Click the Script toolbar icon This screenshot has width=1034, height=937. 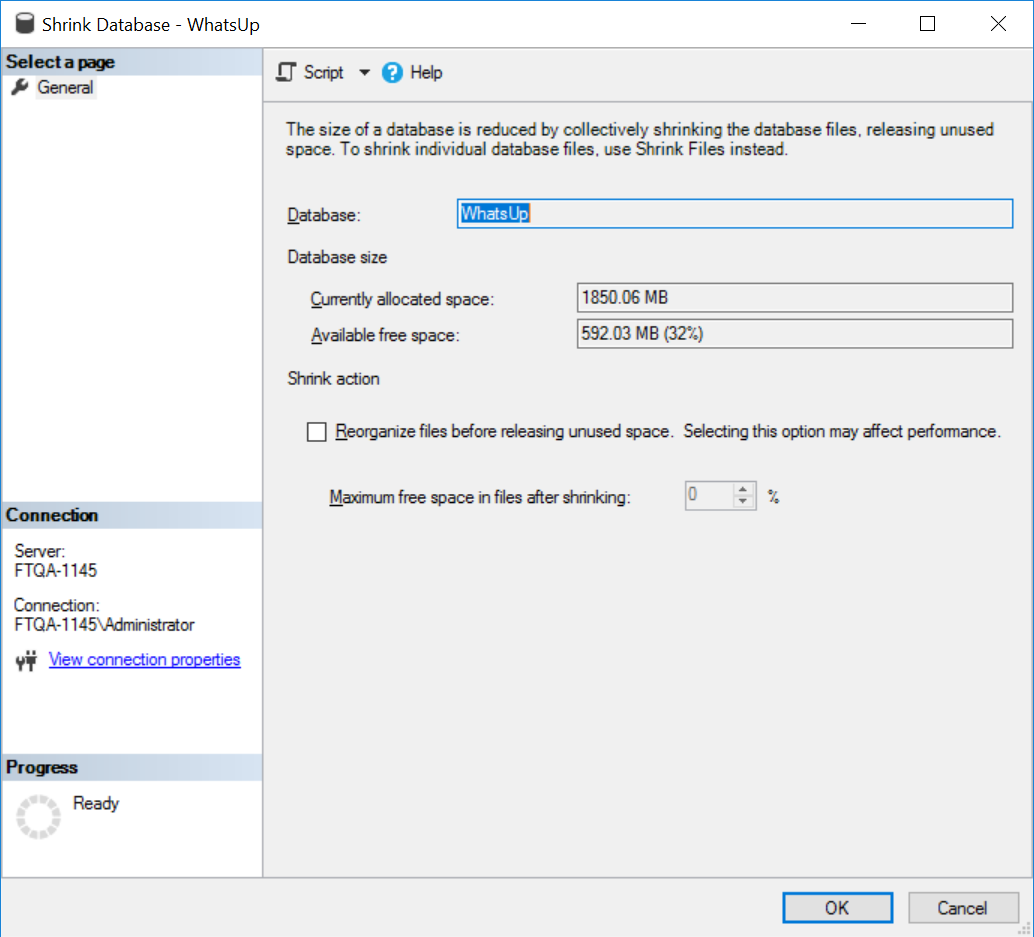(285, 72)
